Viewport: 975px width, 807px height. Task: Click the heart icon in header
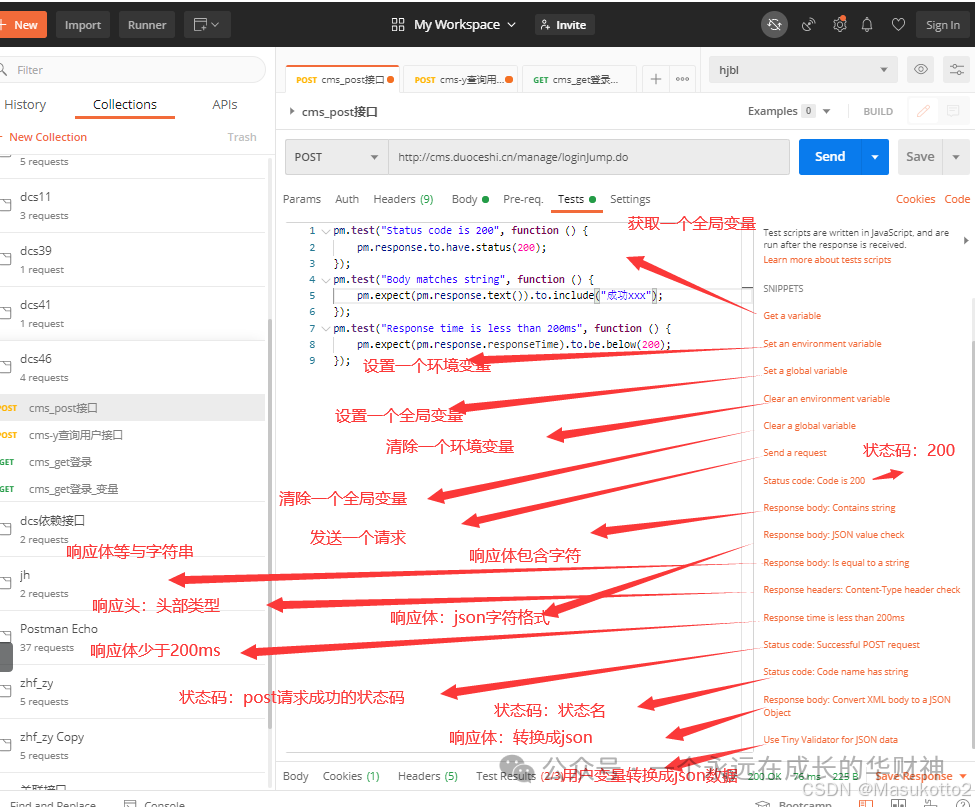click(898, 25)
